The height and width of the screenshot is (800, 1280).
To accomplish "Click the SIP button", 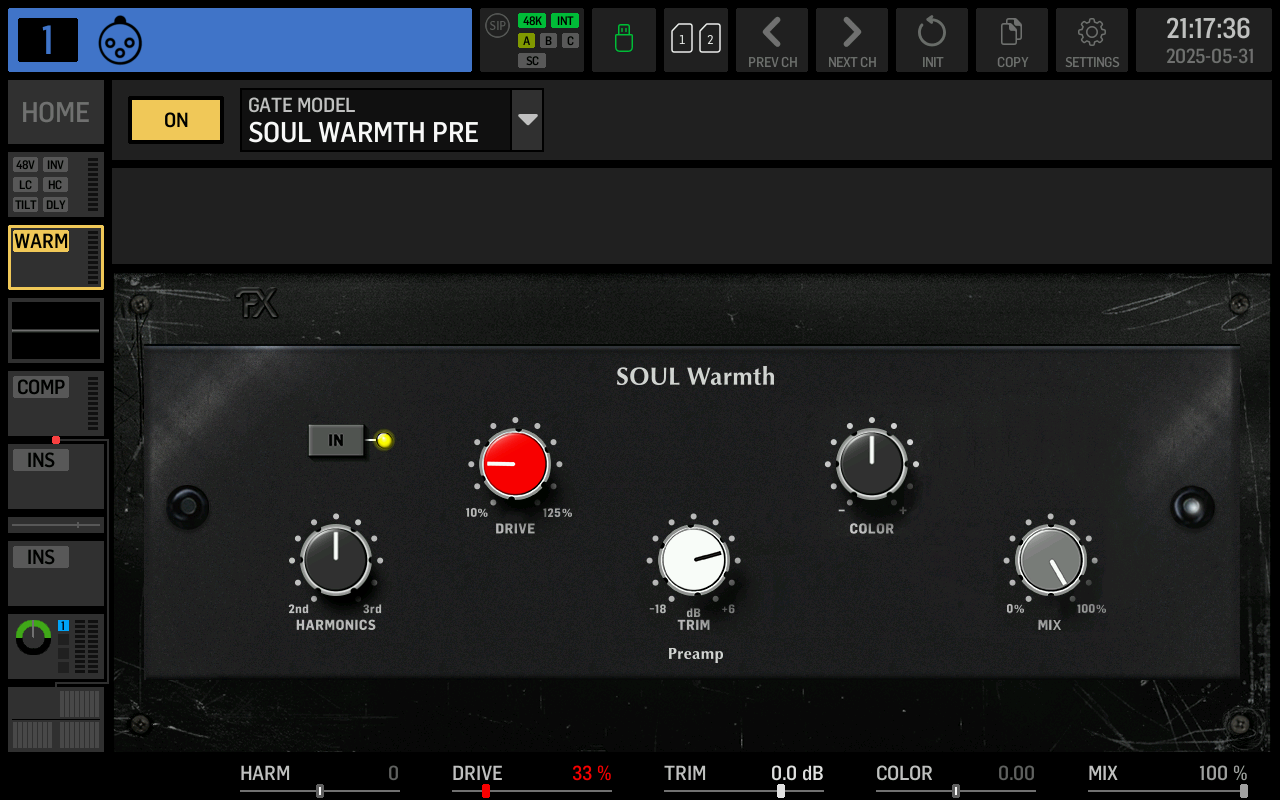I will click(x=497, y=26).
